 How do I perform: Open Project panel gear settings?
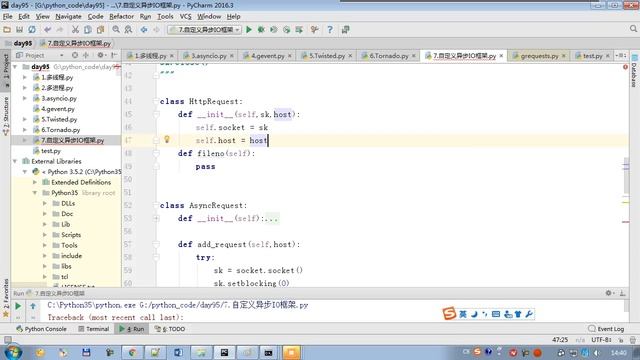[x=101, y=55]
